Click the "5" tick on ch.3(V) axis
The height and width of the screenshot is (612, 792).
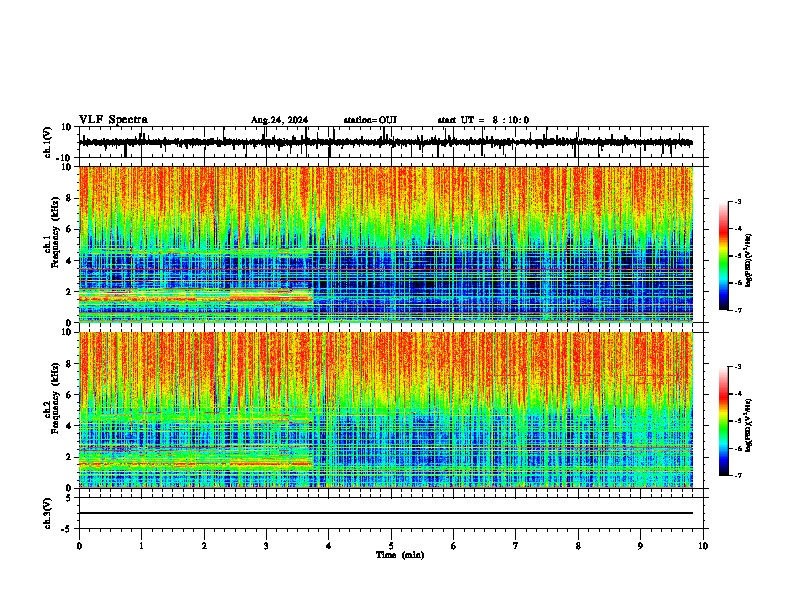click(x=70, y=498)
